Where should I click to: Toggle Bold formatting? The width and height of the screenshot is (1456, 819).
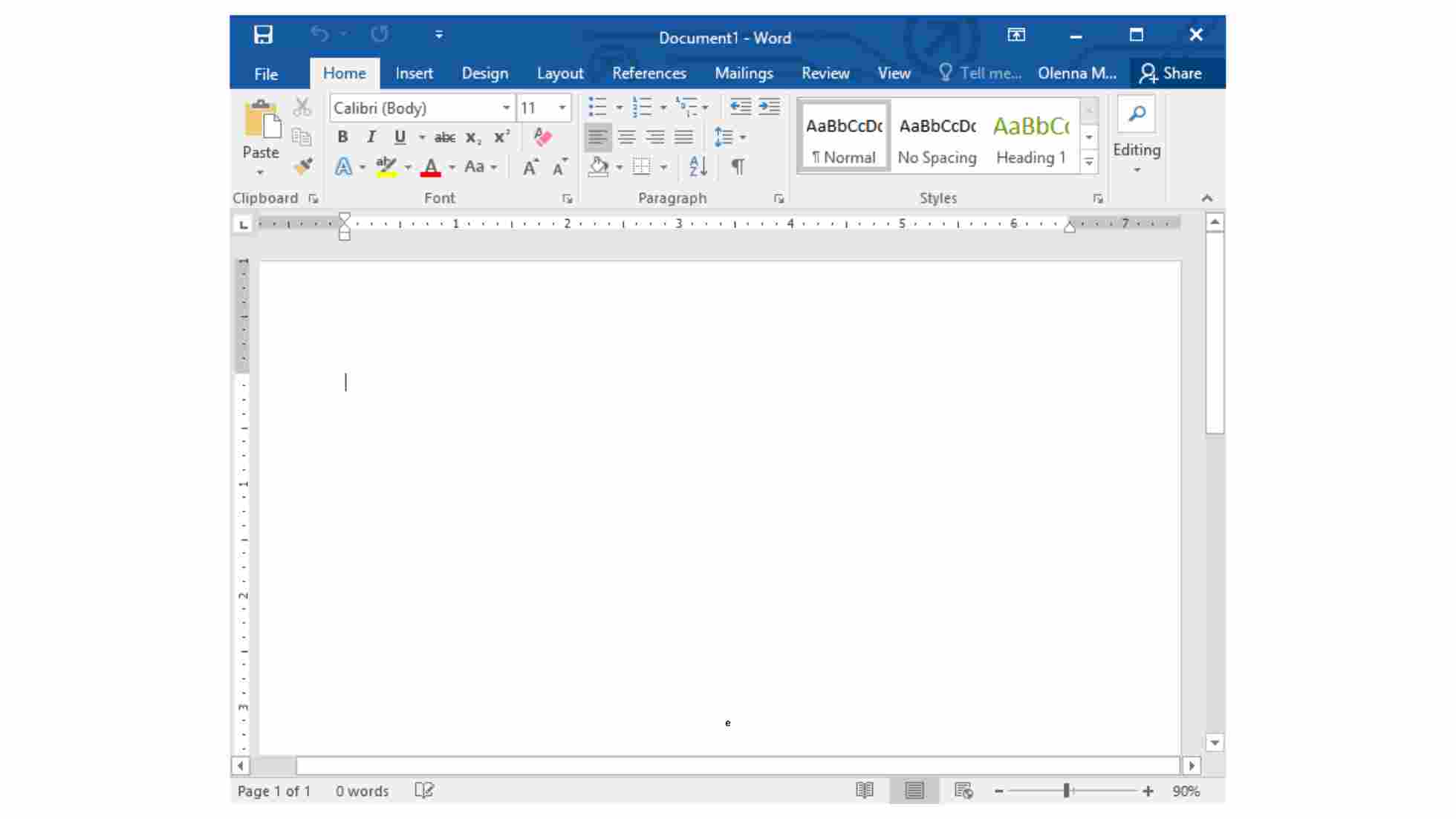(x=342, y=137)
